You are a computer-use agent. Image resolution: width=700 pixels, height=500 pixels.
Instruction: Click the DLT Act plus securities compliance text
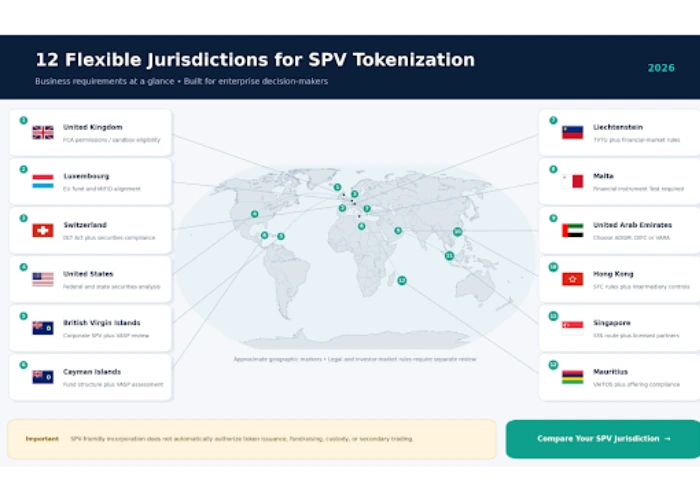[x=109, y=238]
